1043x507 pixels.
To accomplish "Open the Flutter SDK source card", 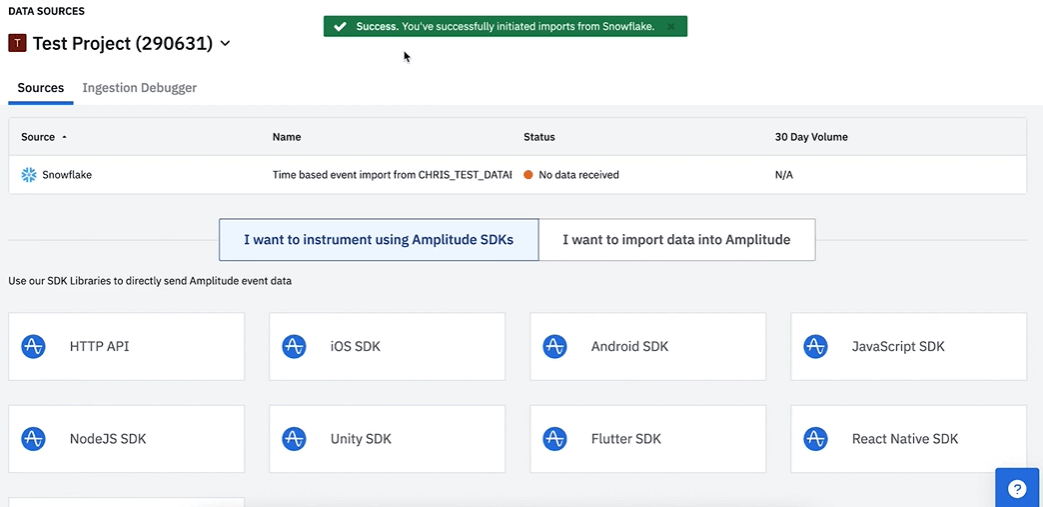I will pos(648,439).
